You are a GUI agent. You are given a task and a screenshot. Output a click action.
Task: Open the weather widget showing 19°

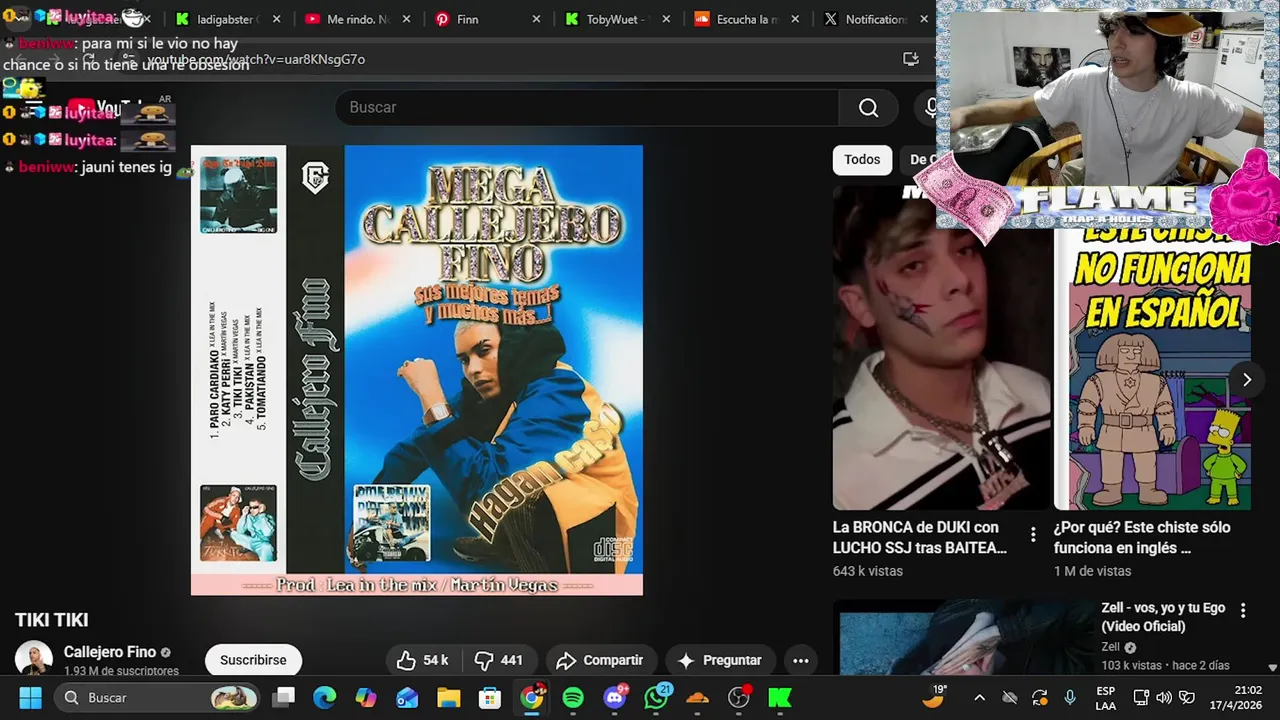934,696
